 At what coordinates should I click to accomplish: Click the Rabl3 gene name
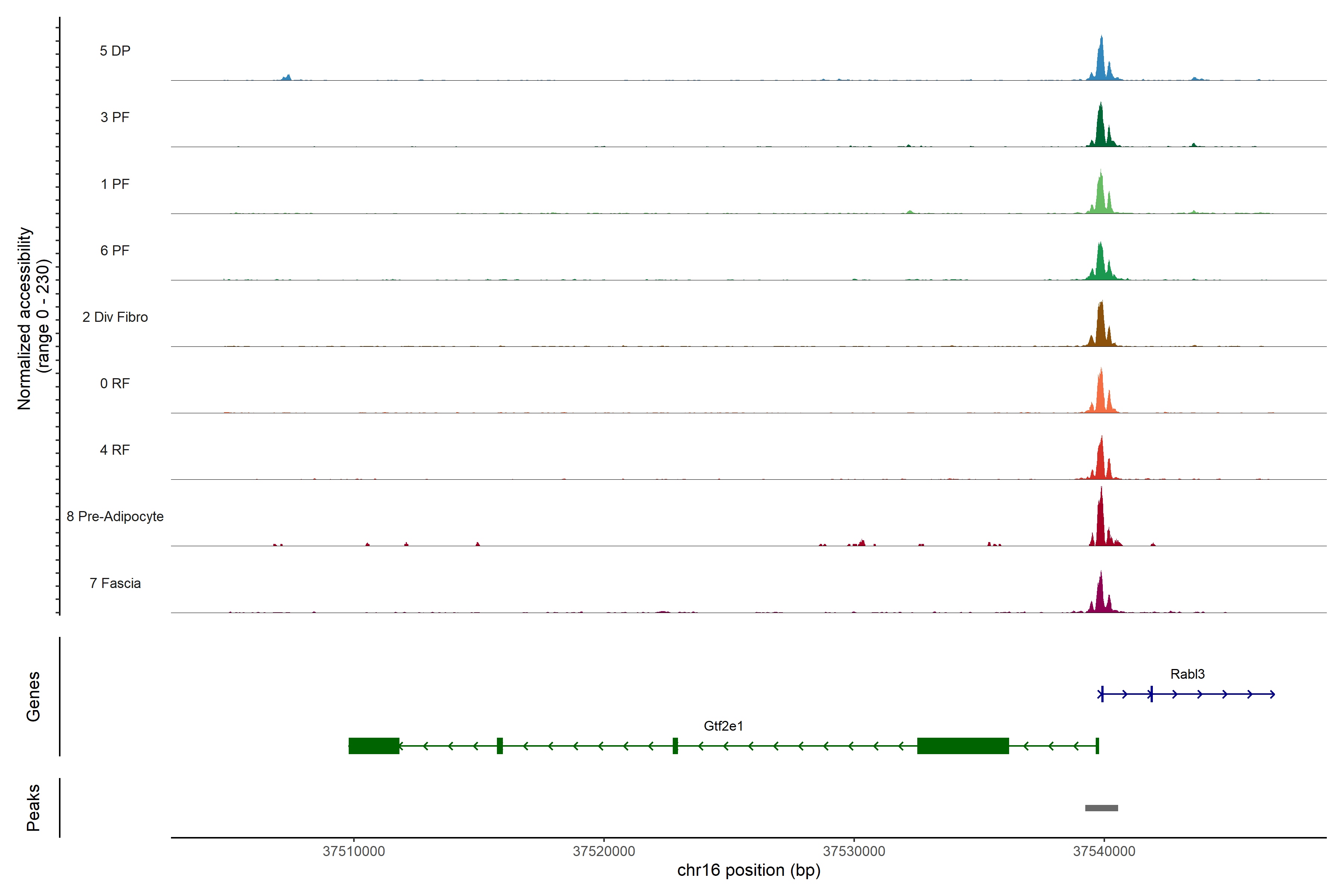click(x=1187, y=674)
